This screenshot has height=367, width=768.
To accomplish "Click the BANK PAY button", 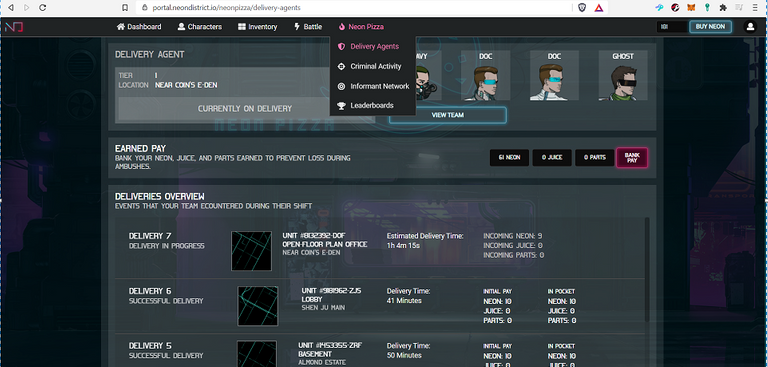I will point(632,158).
